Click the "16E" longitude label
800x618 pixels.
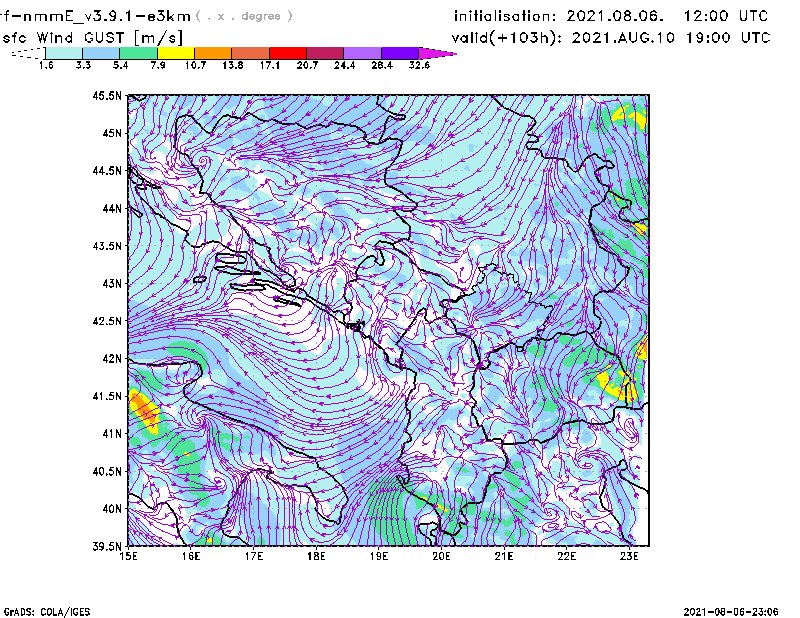(x=191, y=556)
